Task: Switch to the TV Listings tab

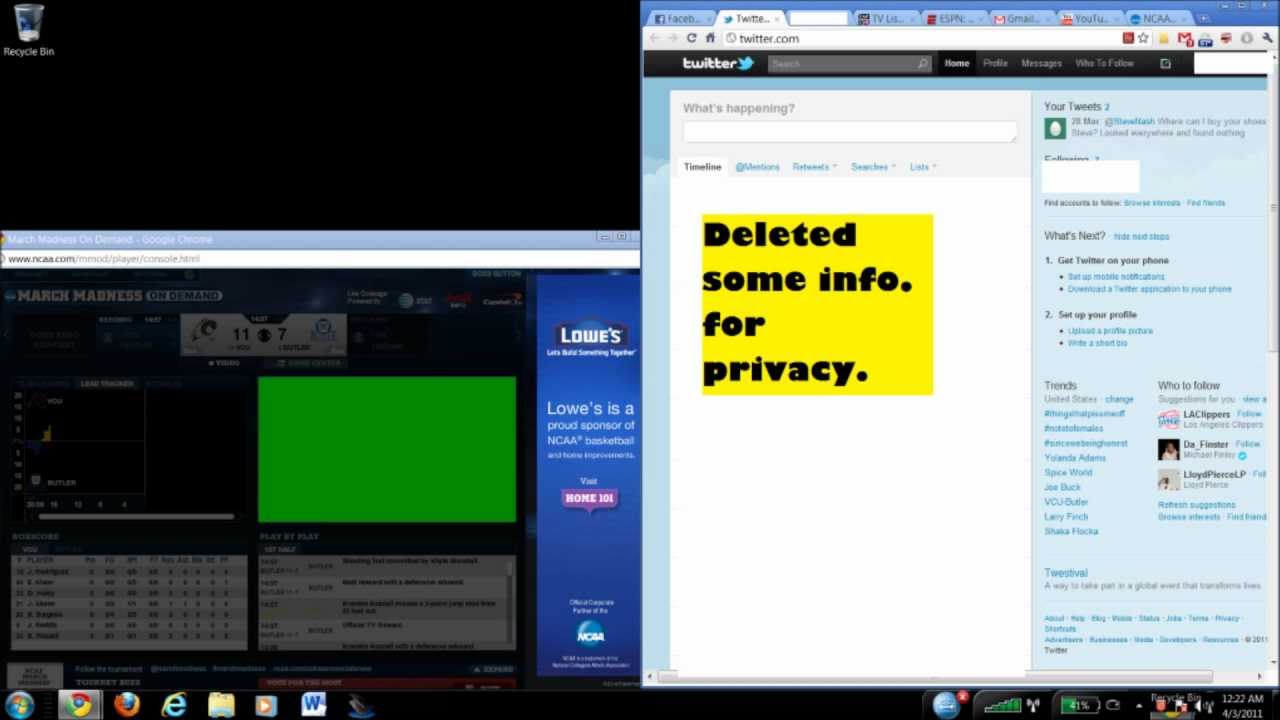Action: [x=886, y=18]
